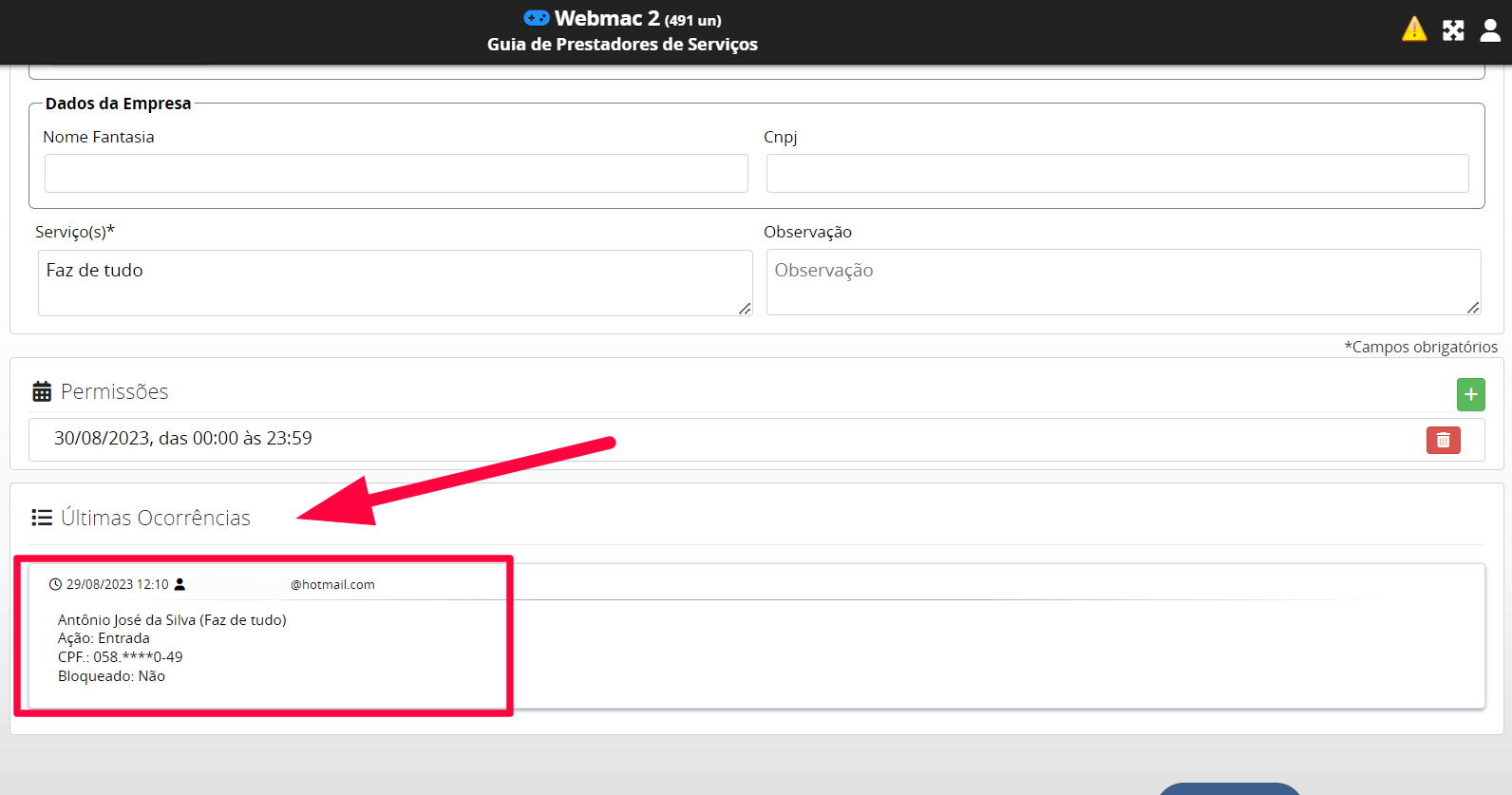Click the yellow warning triangle icon

[x=1413, y=29]
